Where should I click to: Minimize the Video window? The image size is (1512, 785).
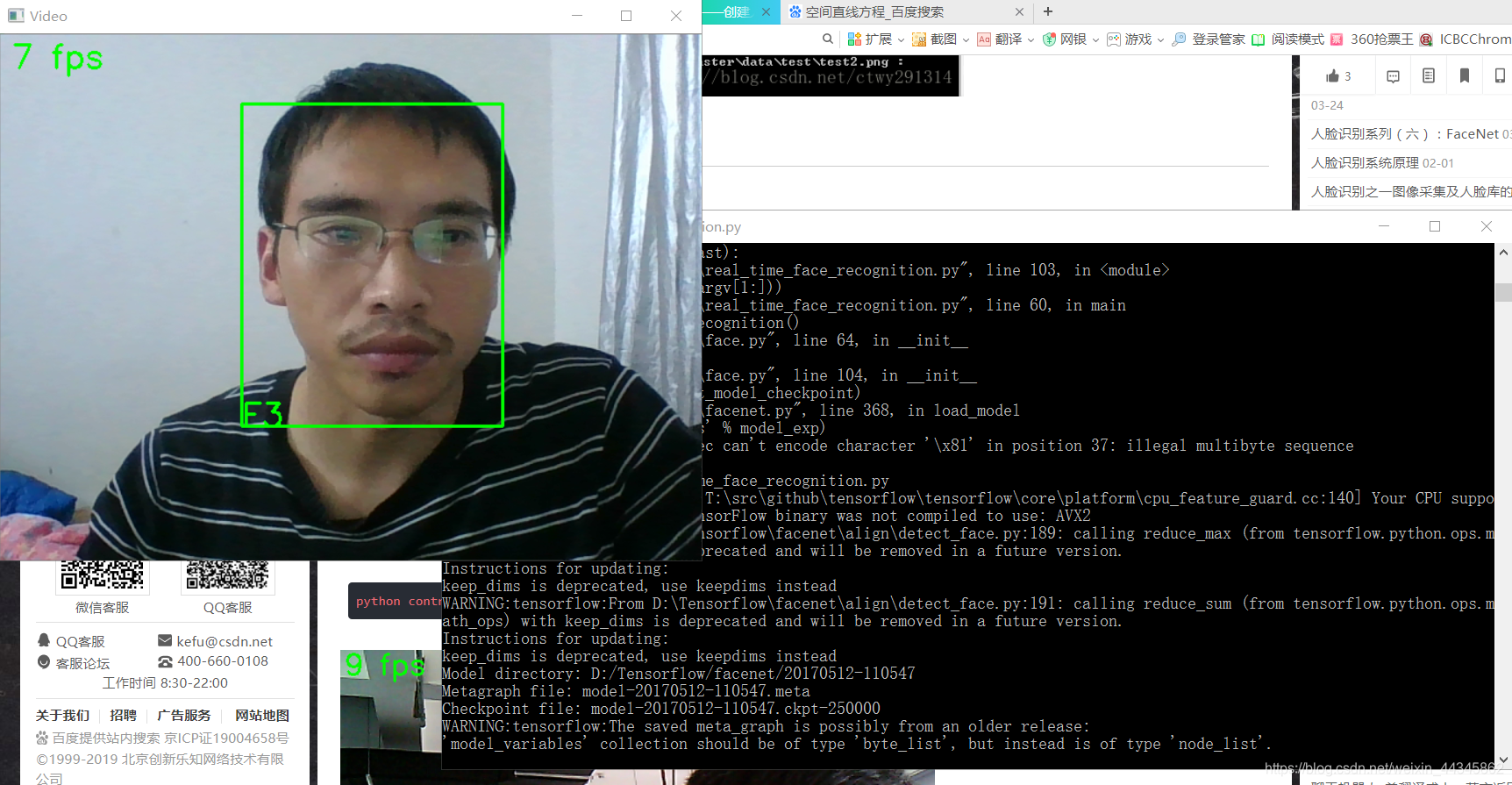pyautogui.click(x=577, y=16)
